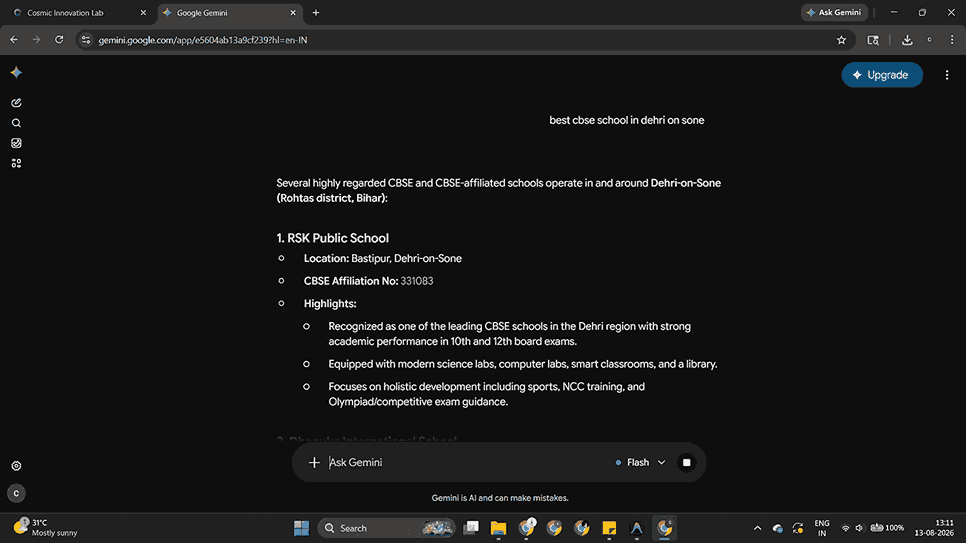
Task: Click the bullet starting 'Focuses on holistic development'
Action: pyautogui.click(x=487, y=394)
